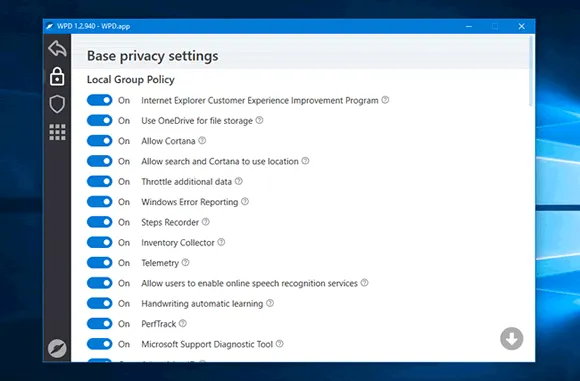
Task: Disable Handwriting automatic learning switch
Action: pyautogui.click(x=100, y=304)
